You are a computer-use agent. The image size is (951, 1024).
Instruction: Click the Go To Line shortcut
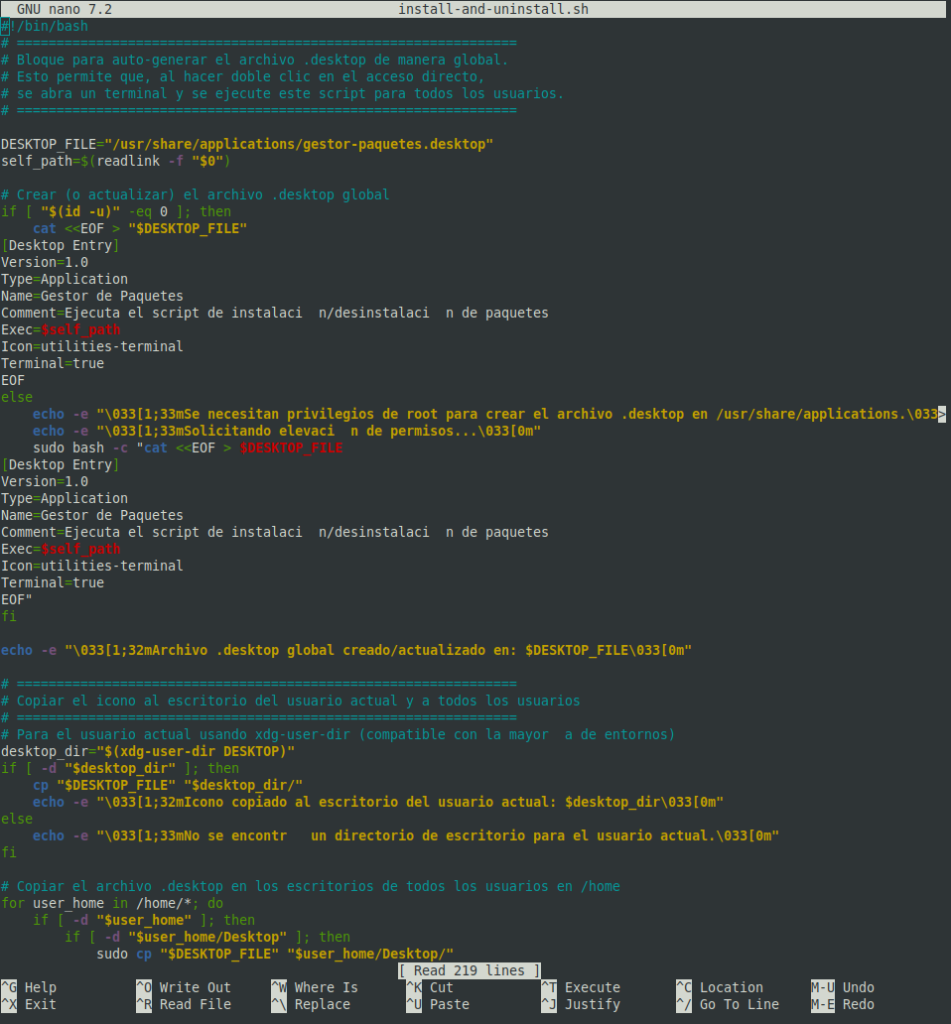click(728, 1004)
